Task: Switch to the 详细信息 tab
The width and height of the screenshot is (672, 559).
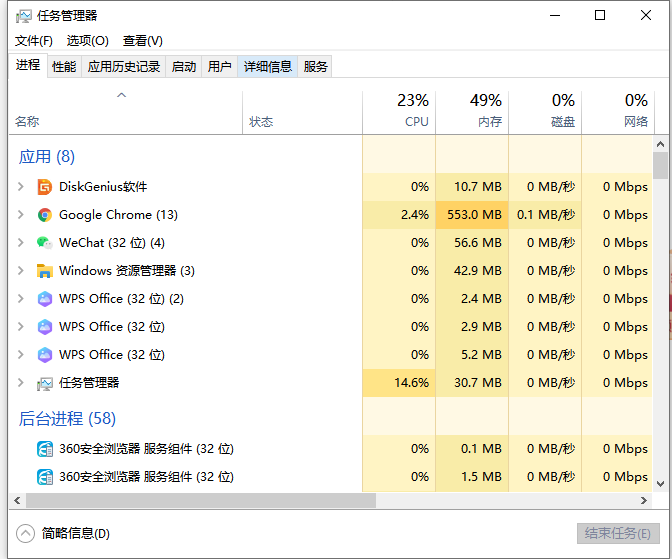Action: point(268,67)
